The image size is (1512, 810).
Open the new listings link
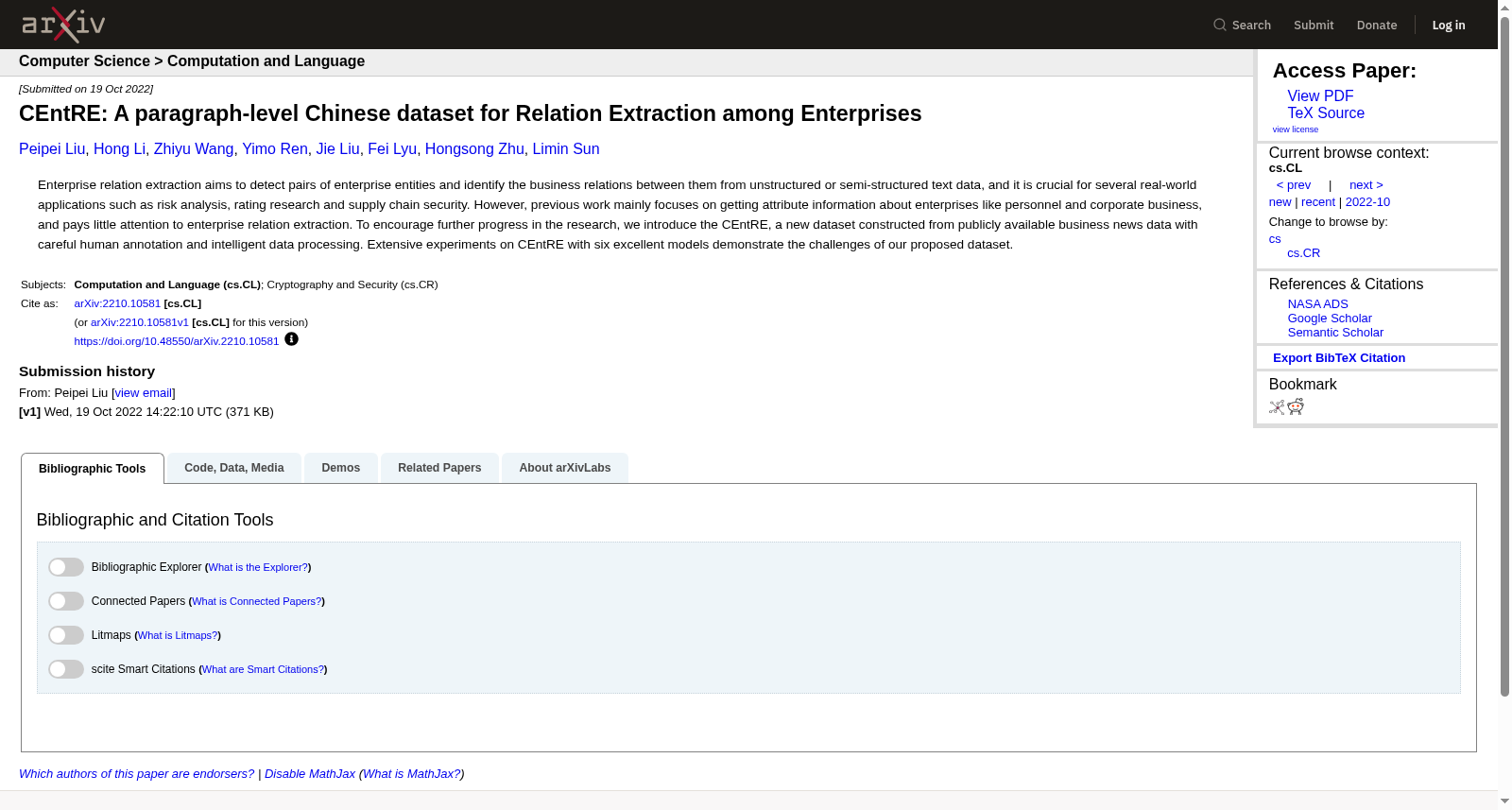tap(1280, 202)
